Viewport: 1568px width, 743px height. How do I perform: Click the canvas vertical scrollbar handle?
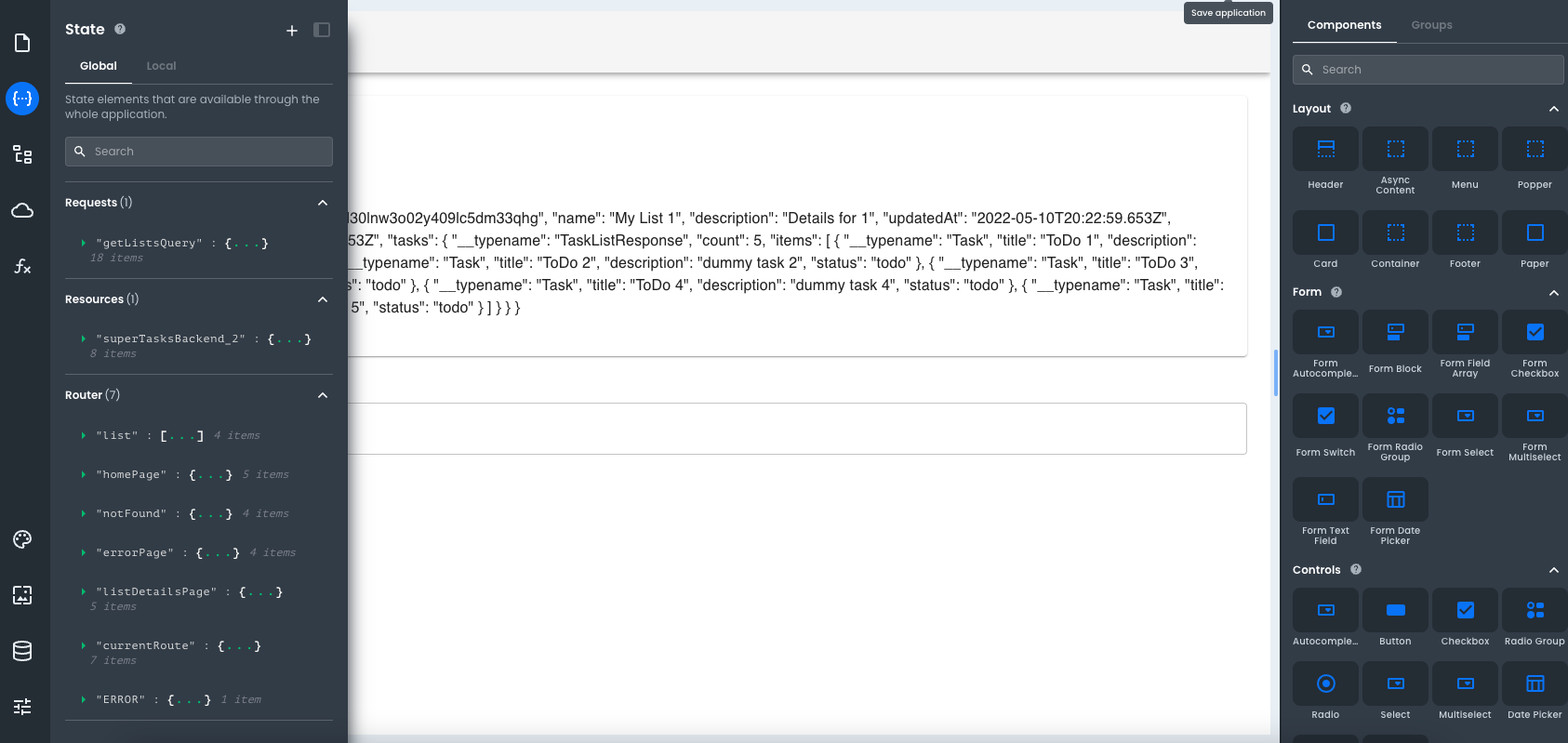coord(1275,373)
